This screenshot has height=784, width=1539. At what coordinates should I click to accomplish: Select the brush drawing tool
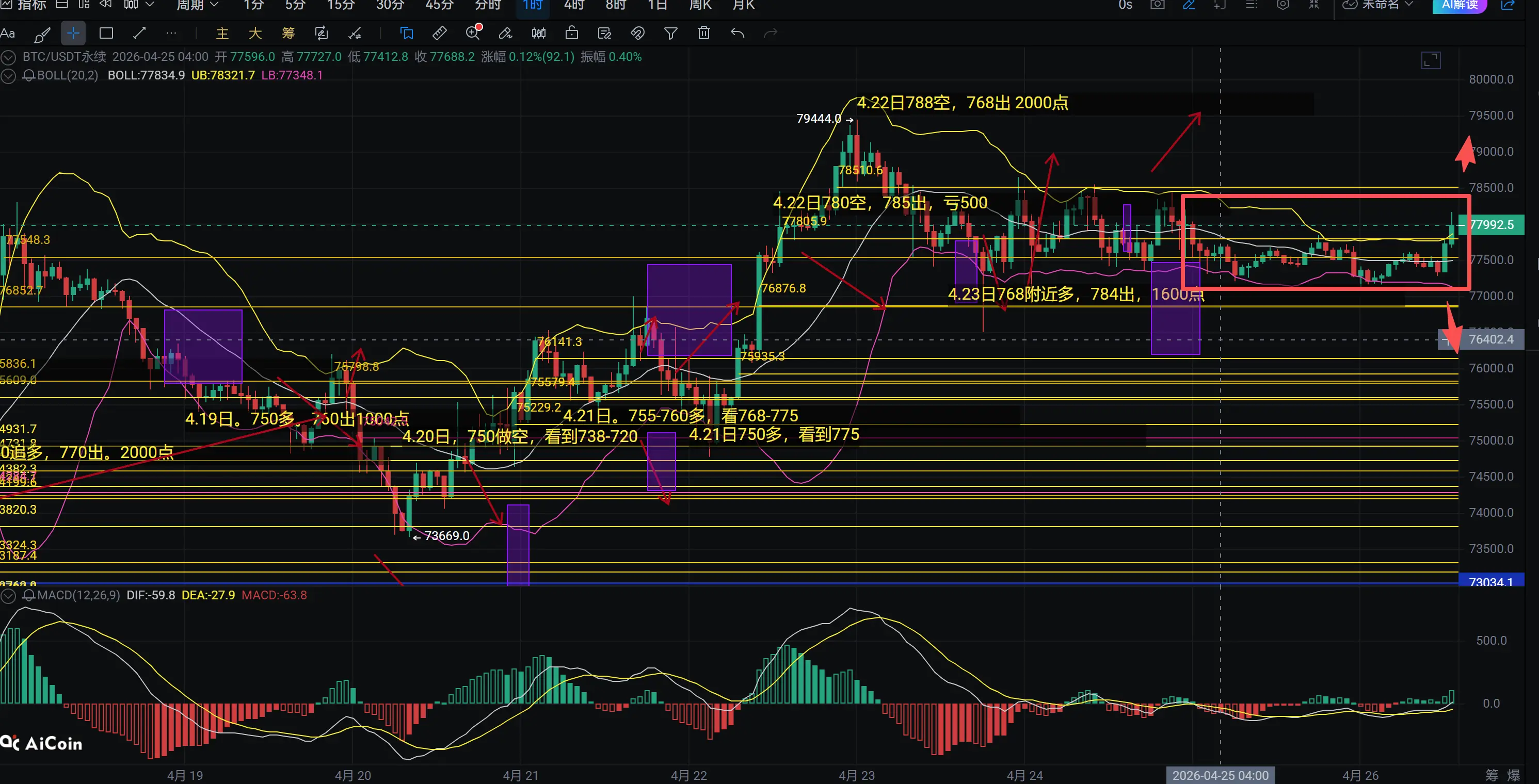[x=42, y=34]
